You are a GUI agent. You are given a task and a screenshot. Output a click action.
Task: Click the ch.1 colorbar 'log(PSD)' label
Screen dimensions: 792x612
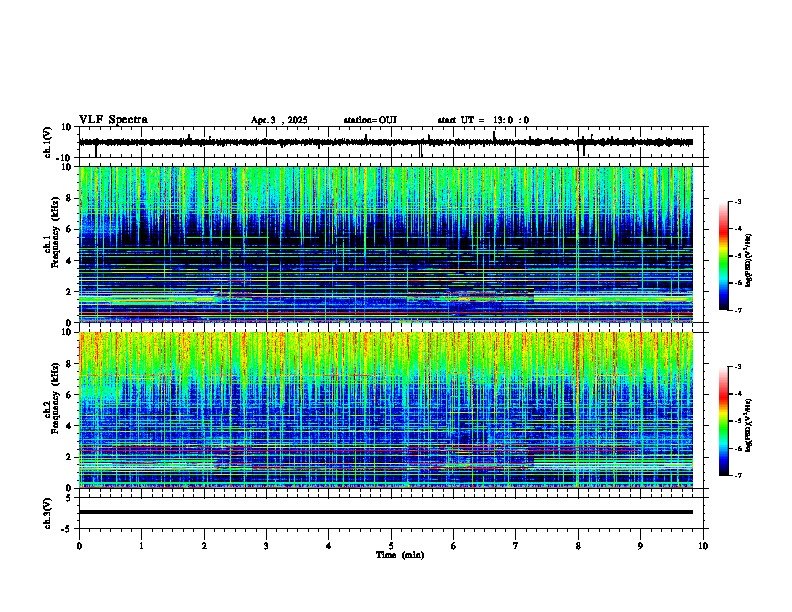click(x=749, y=260)
